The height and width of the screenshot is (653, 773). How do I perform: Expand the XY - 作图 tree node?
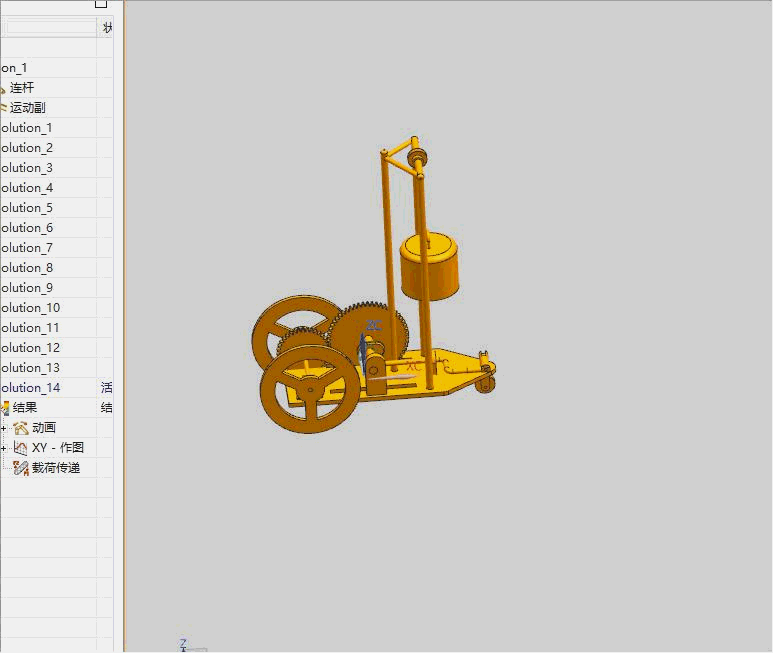tap(3, 448)
